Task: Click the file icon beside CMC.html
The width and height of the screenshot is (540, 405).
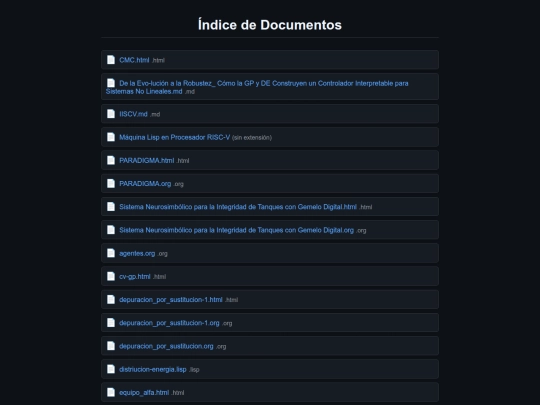Action: coord(111,60)
